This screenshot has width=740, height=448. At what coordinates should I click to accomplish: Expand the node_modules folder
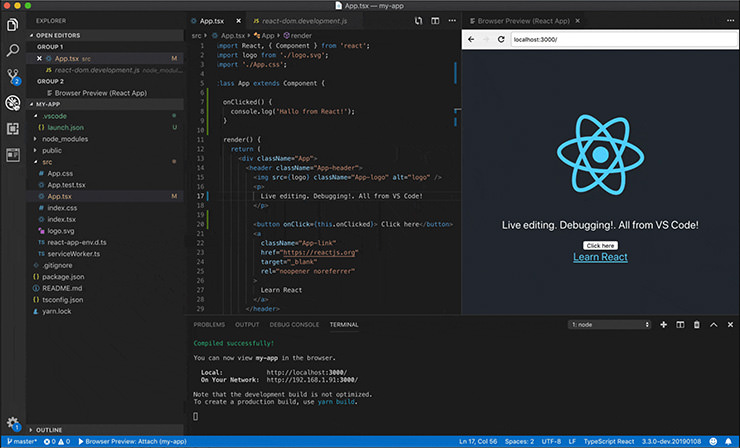point(64,139)
